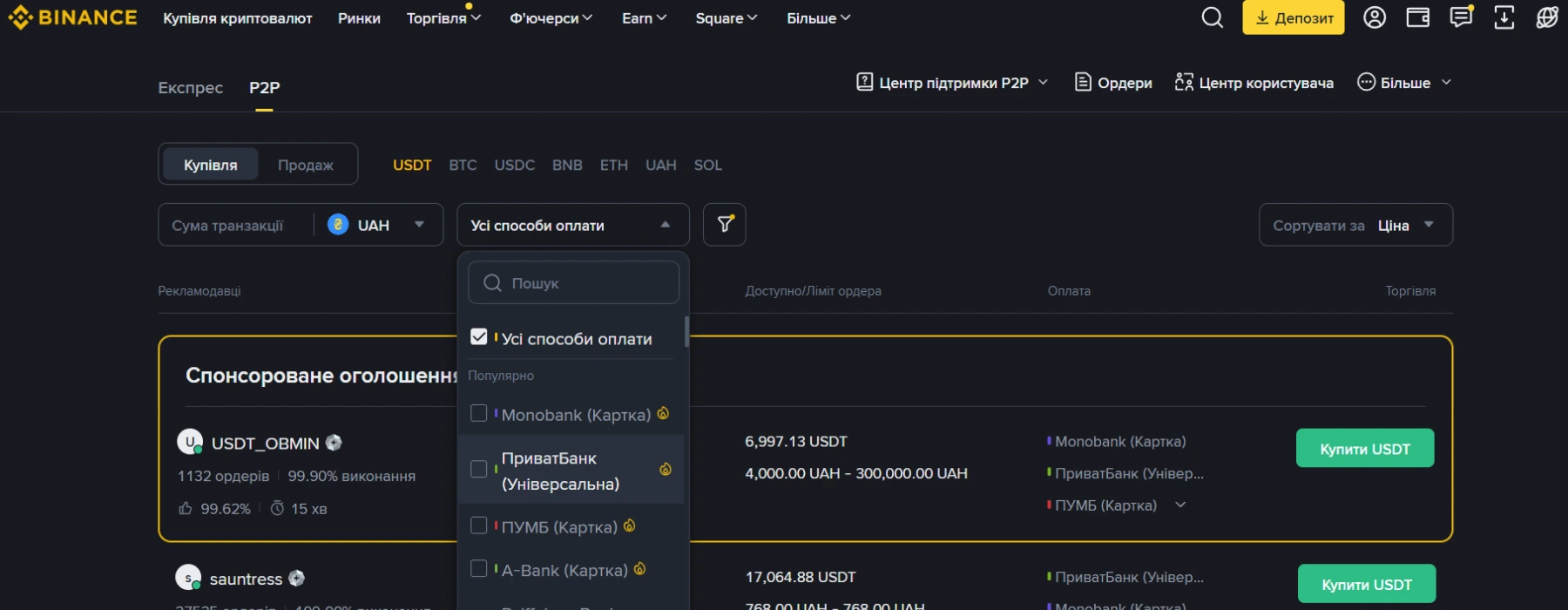Screen dimensions: 1568x610
Task: Select the BNB crypto tab
Action: tap(567, 165)
